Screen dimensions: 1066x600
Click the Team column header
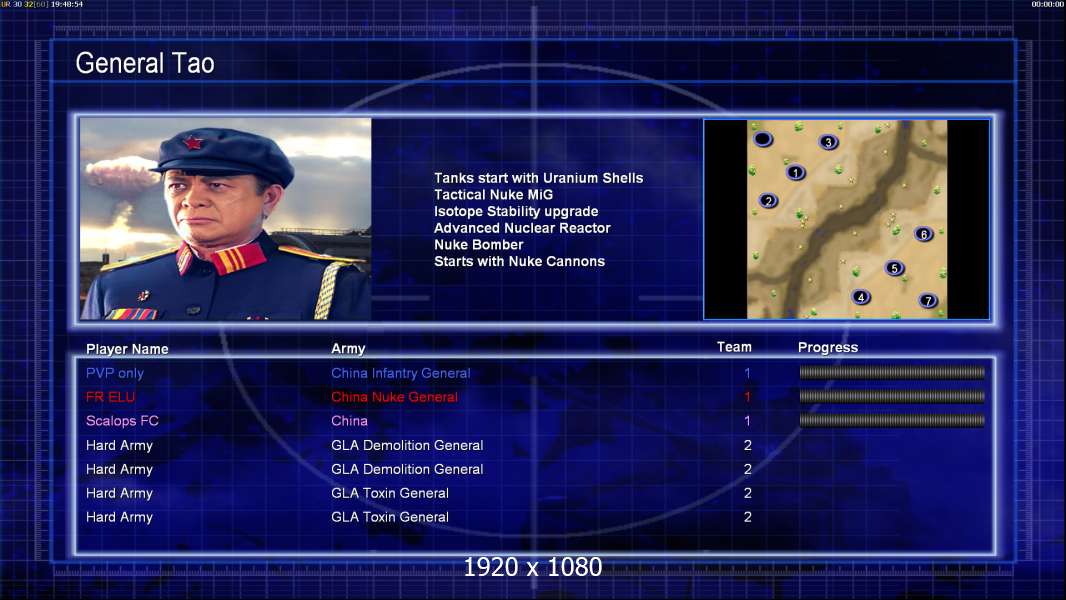[x=734, y=347]
